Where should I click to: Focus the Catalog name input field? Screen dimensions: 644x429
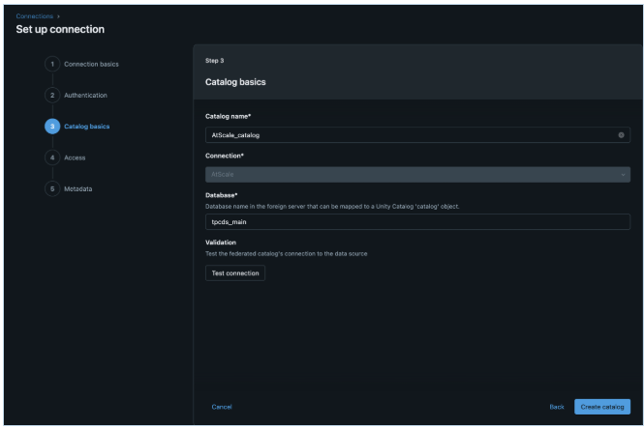pos(417,135)
